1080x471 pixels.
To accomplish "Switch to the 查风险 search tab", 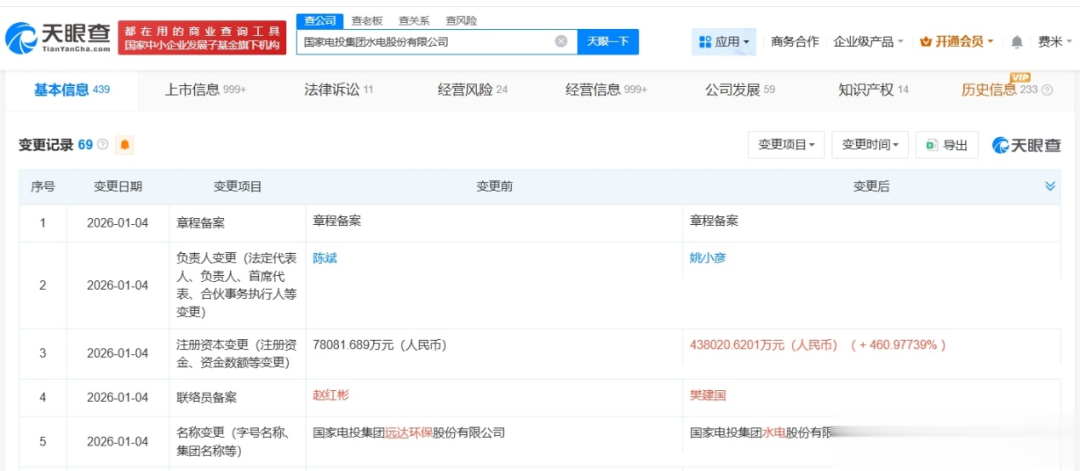I will (x=461, y=21).
